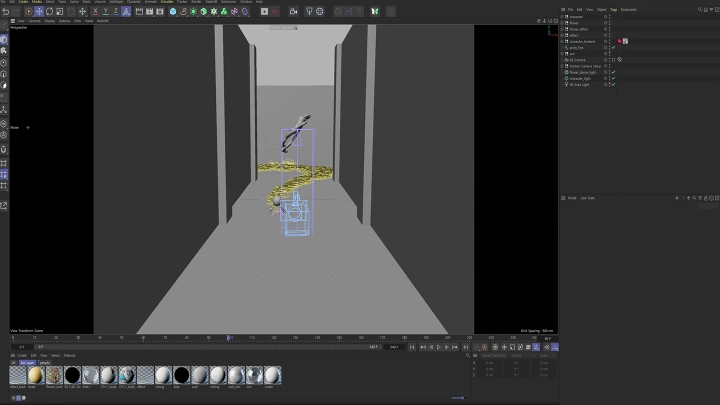The height and width of the screenshot is (405, 720).
Task: Expand the flower_effect null
Action: coord(562,29)
